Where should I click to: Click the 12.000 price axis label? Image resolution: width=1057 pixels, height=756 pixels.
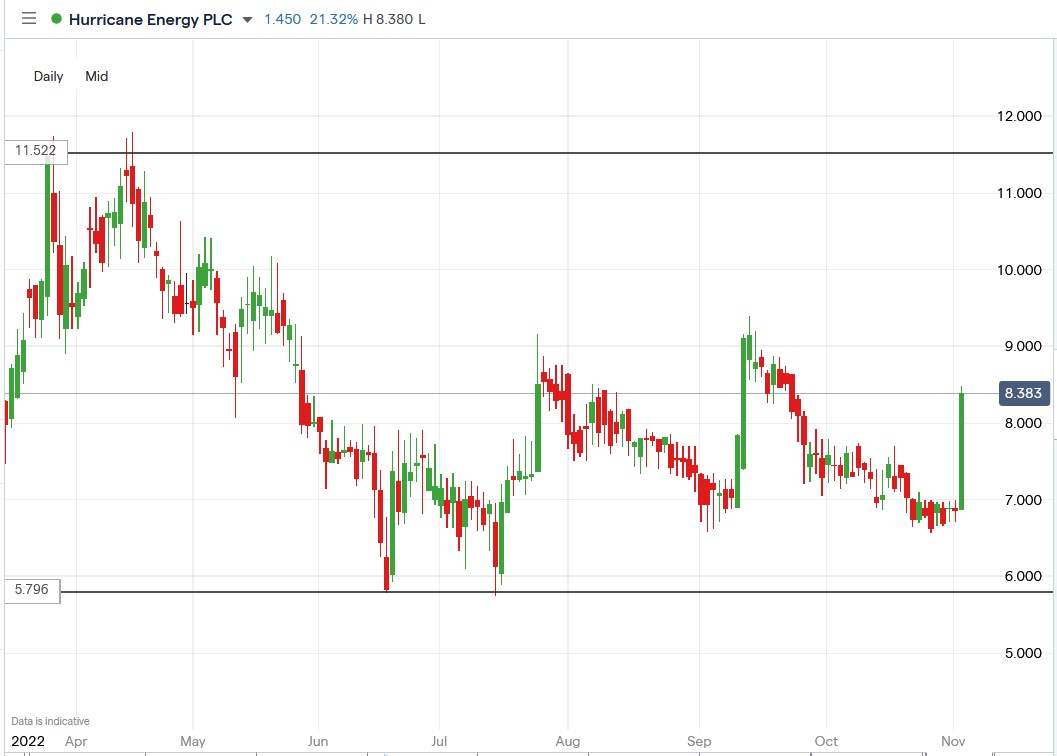click(1020, 116)
